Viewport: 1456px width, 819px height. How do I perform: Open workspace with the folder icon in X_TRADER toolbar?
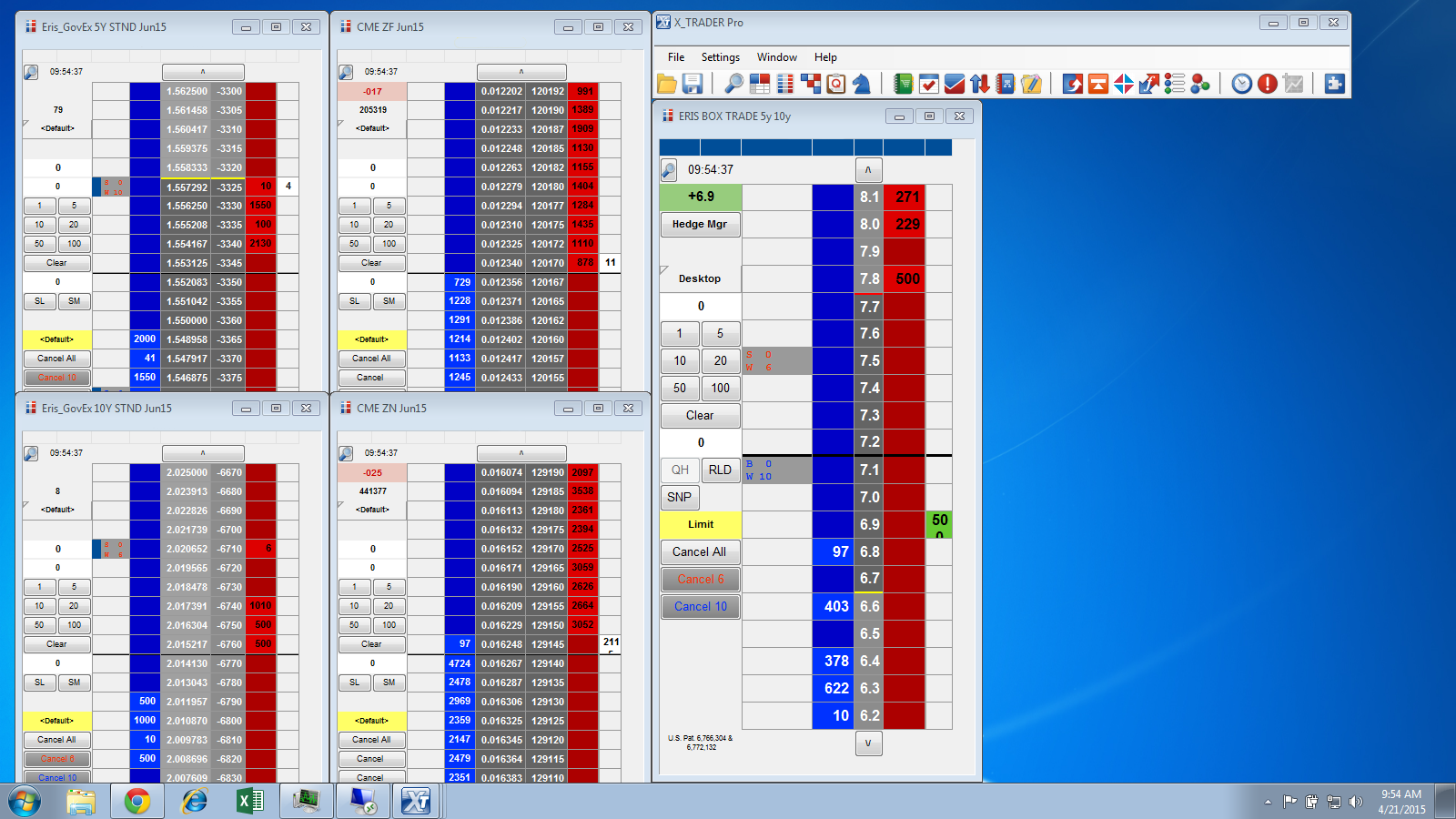(667, 84)
